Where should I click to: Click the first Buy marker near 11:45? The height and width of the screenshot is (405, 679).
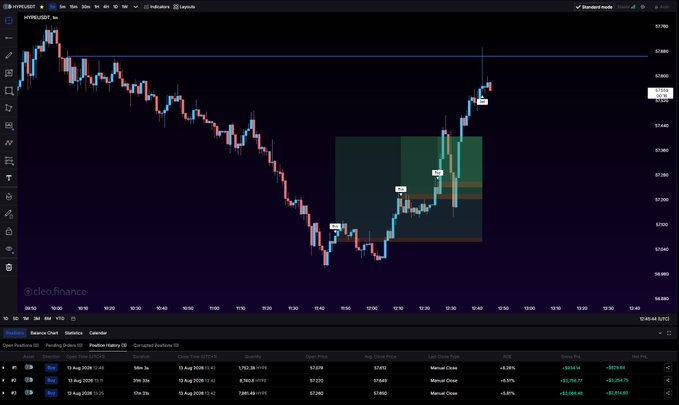pos(335,226)
